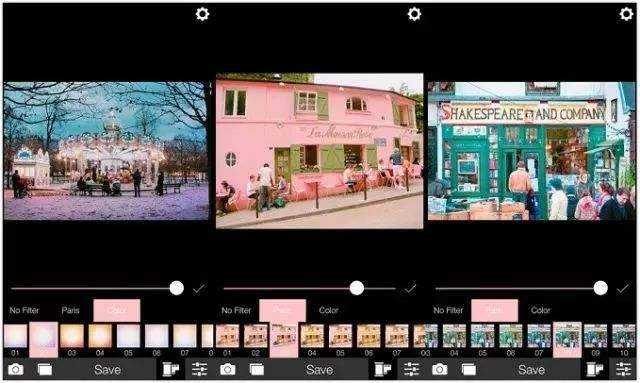Open photo gallery icon in right screen
Viewport: 640px width, 383px height.
click(x=469, y=370)
